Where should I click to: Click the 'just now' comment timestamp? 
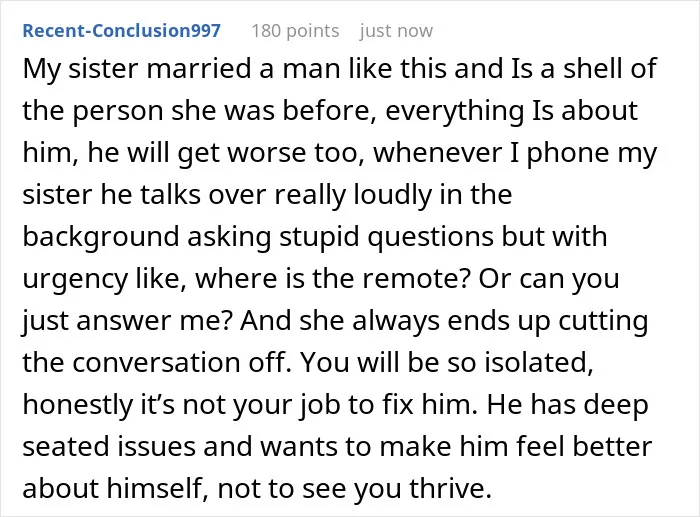point(396,31)
